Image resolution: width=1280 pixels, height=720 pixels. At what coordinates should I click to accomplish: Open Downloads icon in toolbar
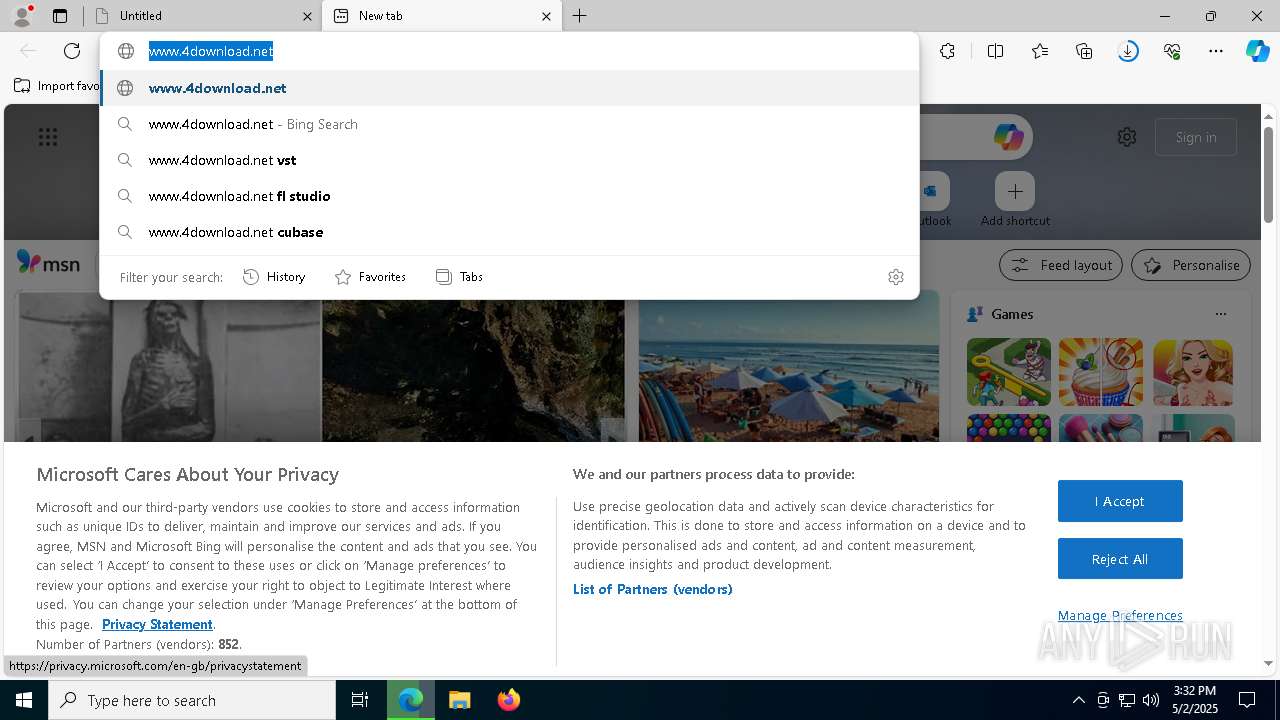(x=1128, y=51)
